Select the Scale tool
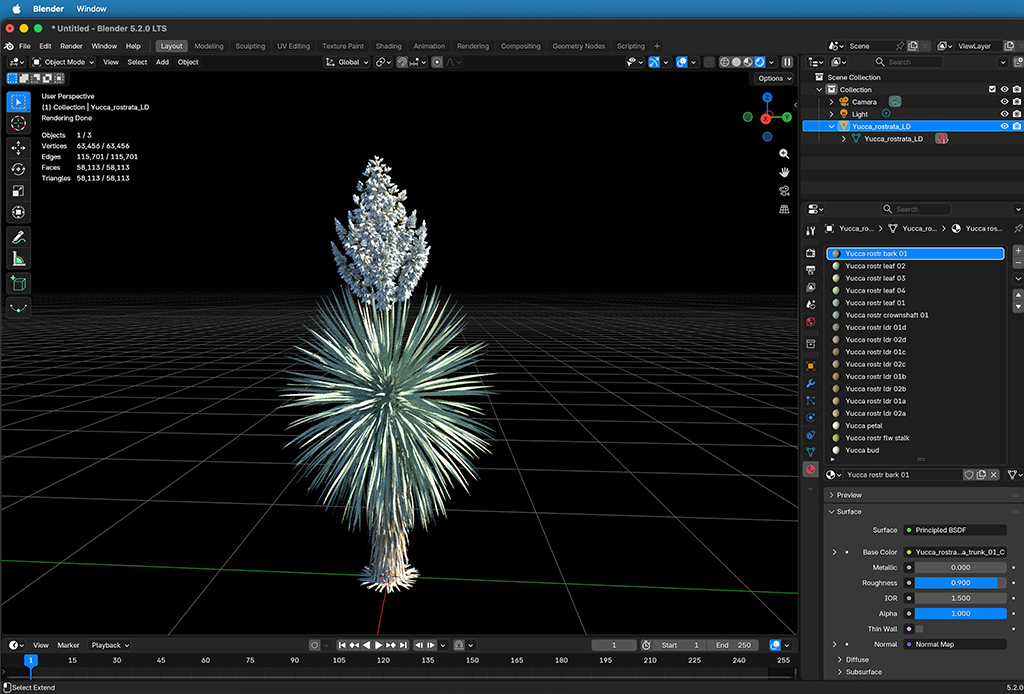Viewport: 1024px width, 694px height. [18, 191]
